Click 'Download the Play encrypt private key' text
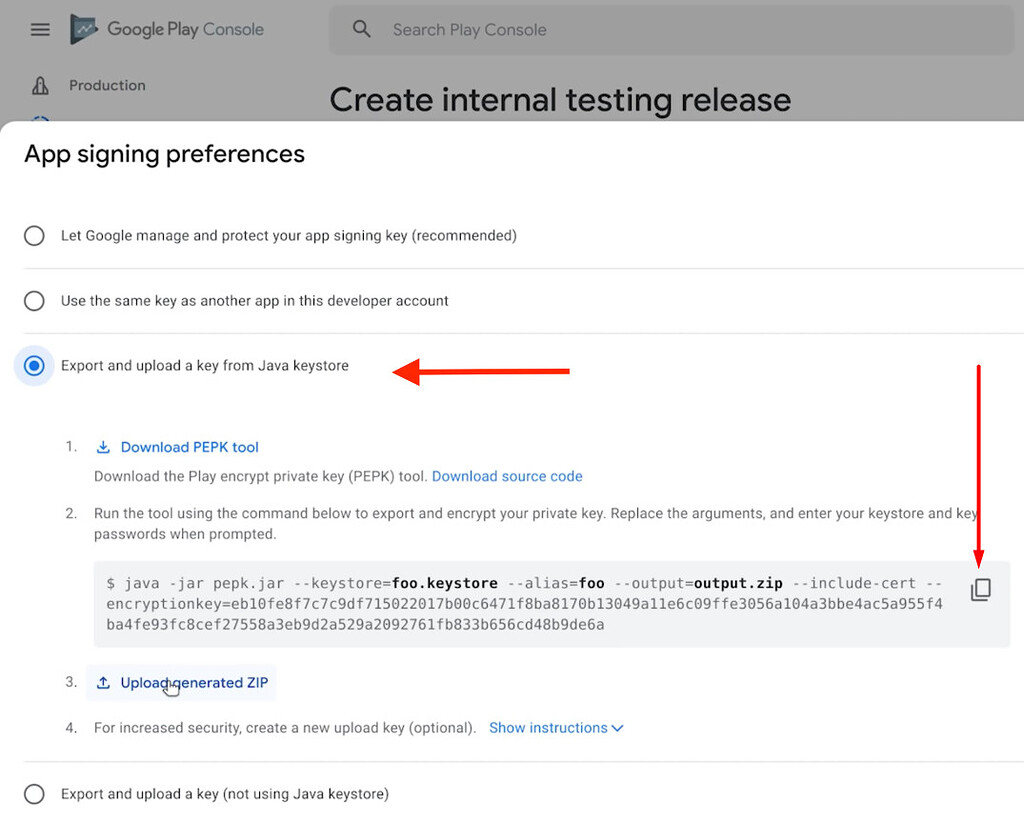The height and width of the screenshot is (823, 1024). point(261,476)
